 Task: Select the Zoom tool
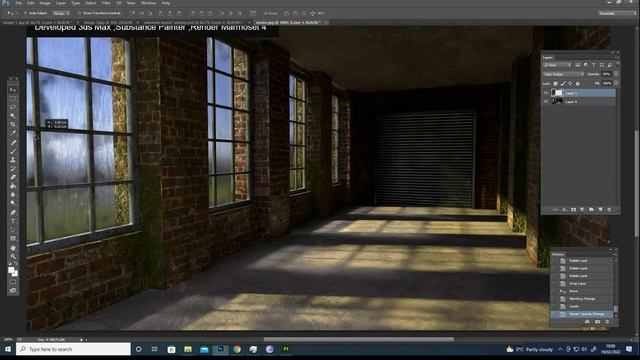pyautogui.click(x=13, y=256)
